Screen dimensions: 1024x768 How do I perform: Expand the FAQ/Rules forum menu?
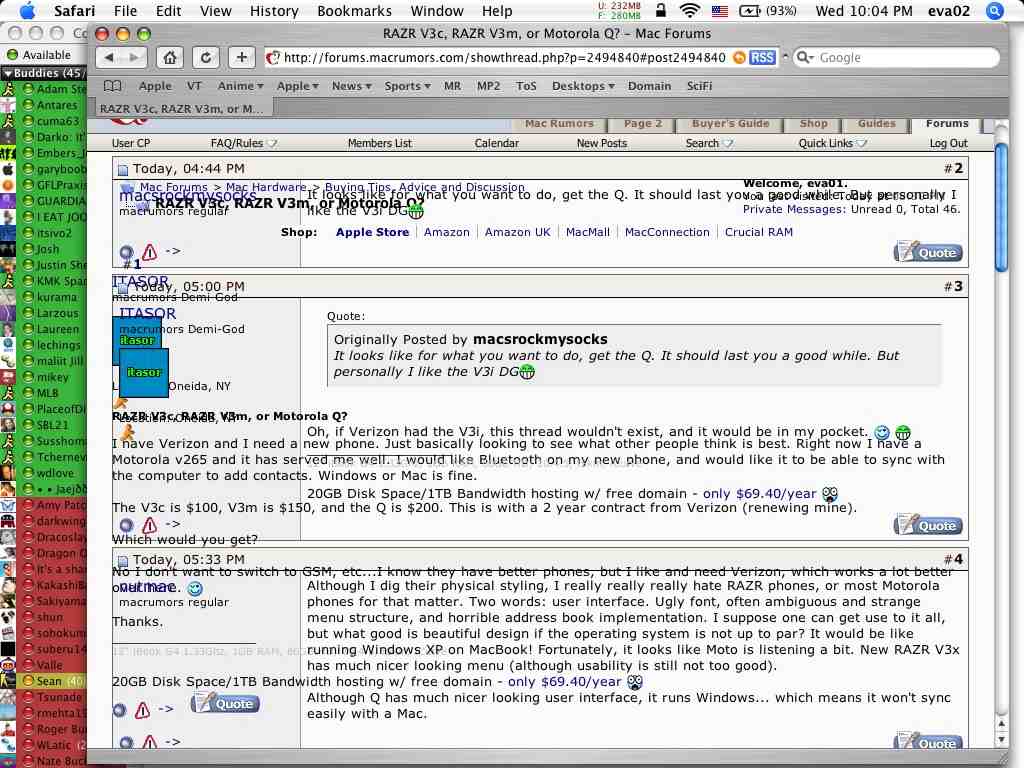coord(244,143)
